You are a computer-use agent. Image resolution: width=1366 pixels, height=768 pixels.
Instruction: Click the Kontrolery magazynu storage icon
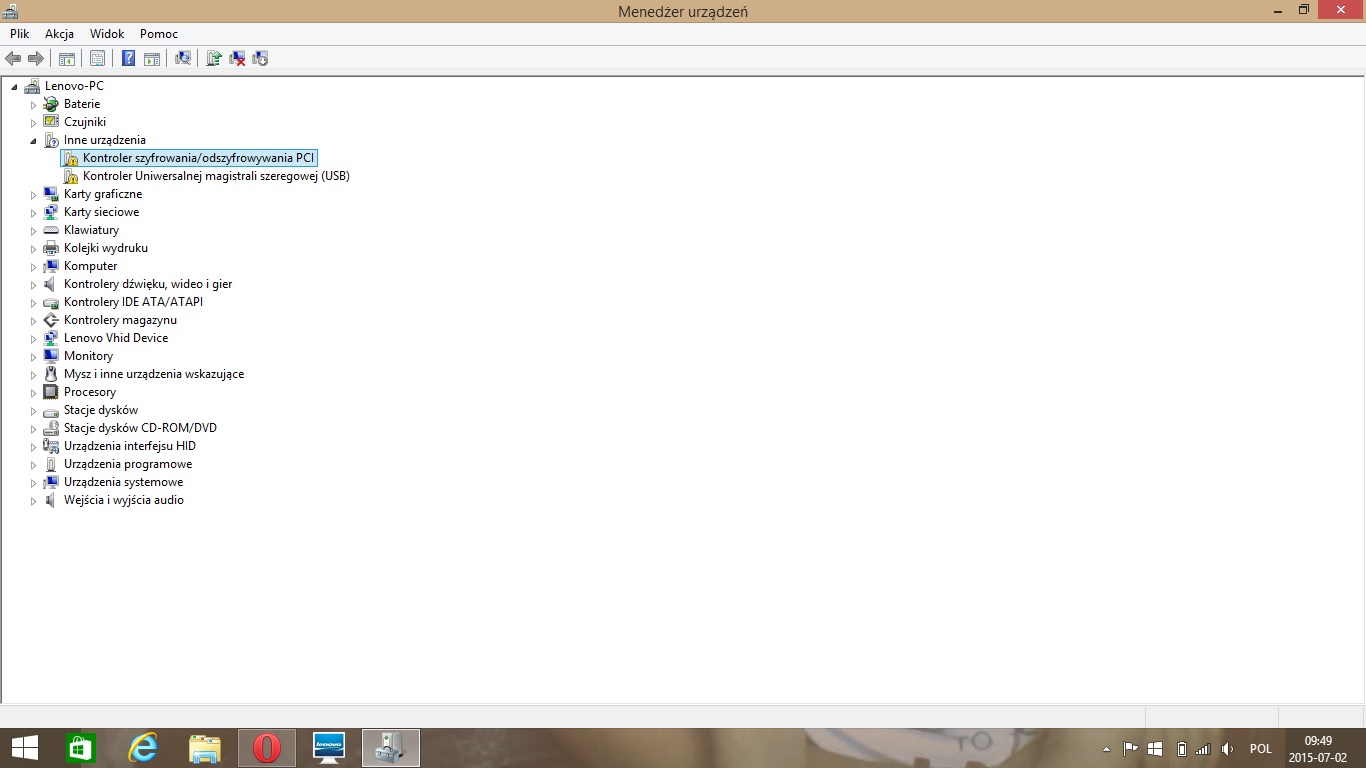51,320
